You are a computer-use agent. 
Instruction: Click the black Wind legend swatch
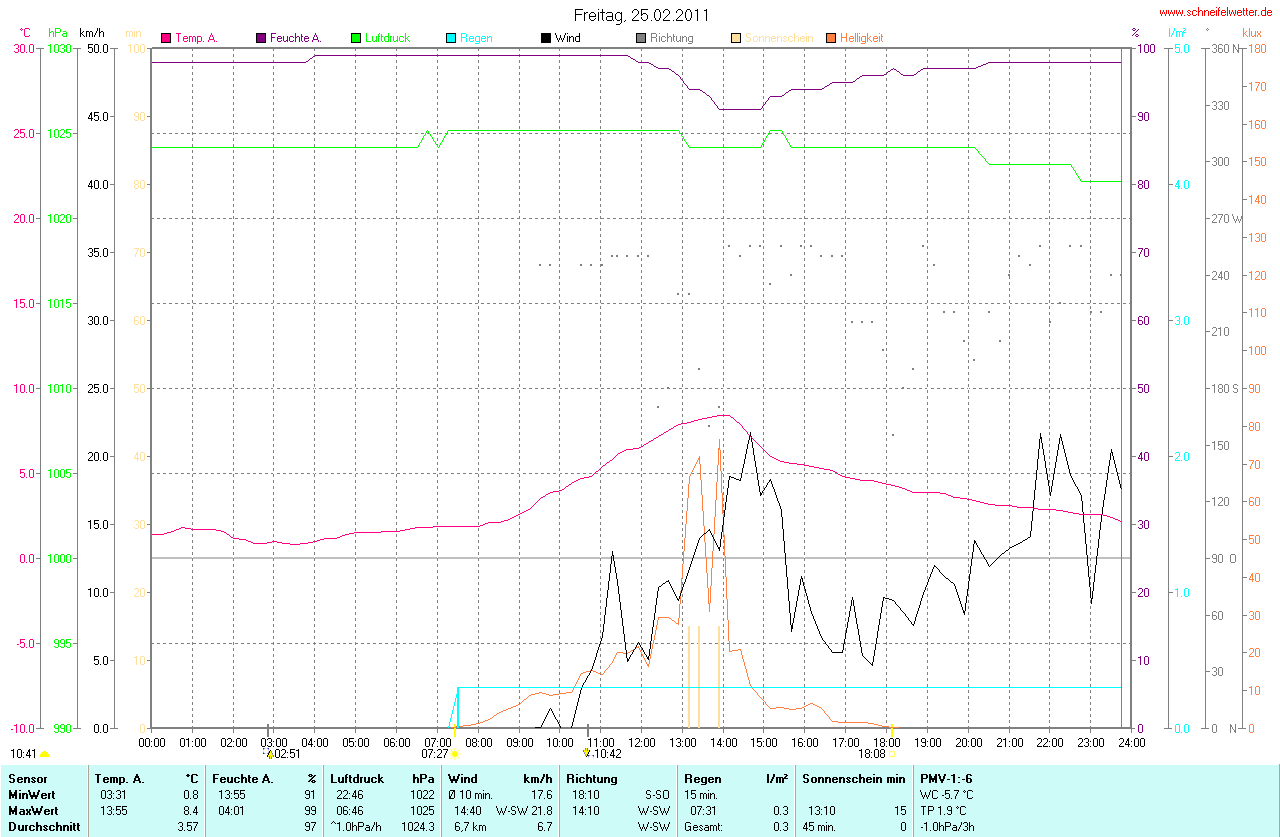coord(546,38)
